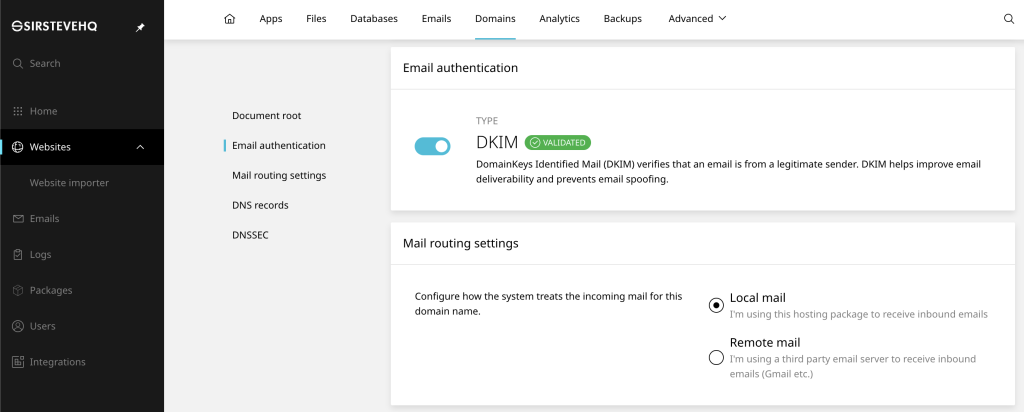Open the Emails tab in top navigation
This screenshot has width=1024, height=412.
(436, 19)
